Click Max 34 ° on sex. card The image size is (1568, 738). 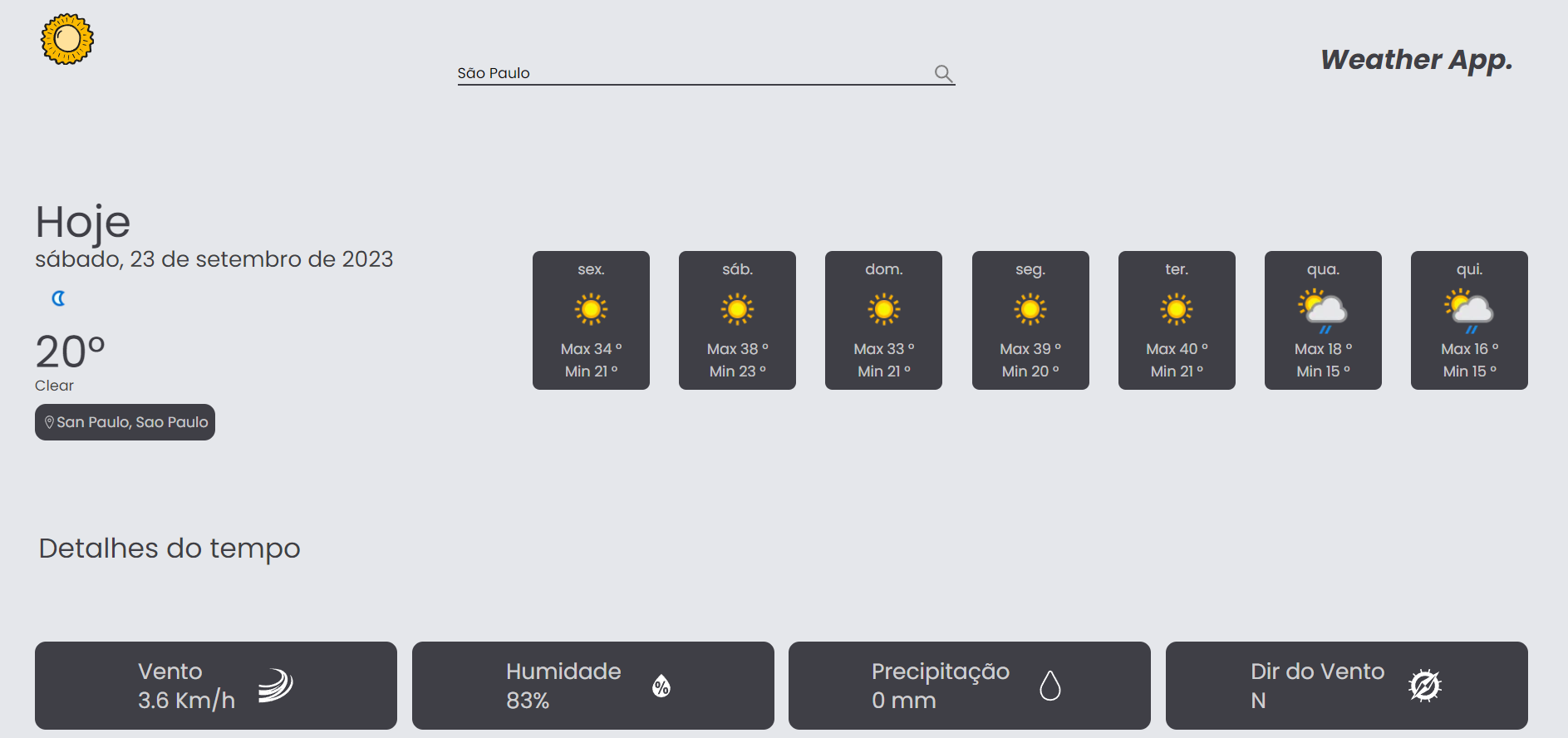coord(591,349)
